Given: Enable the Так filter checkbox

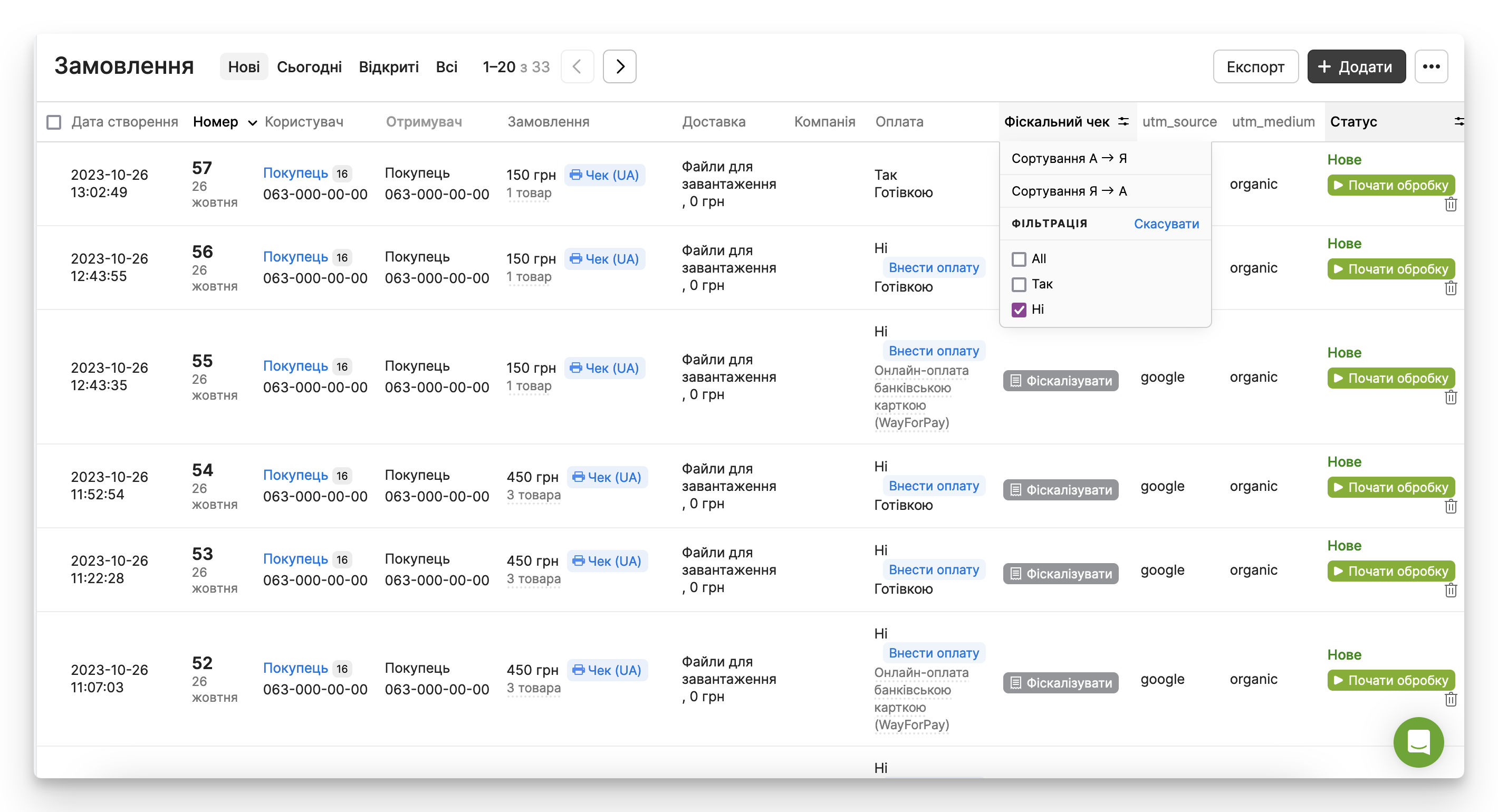Looking at the screenshot, I should (1018, 284).
